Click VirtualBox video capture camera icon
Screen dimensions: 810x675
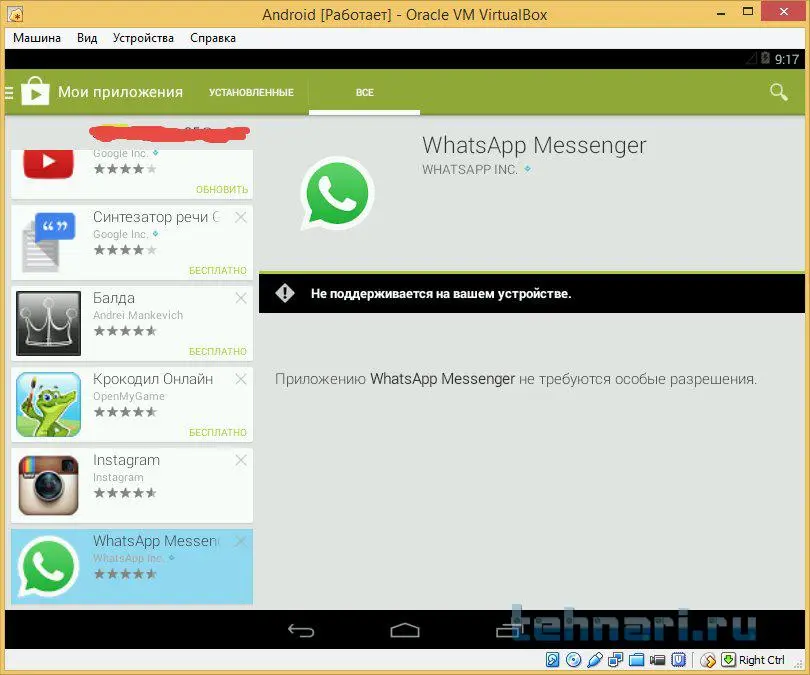[x=658, y=660]
